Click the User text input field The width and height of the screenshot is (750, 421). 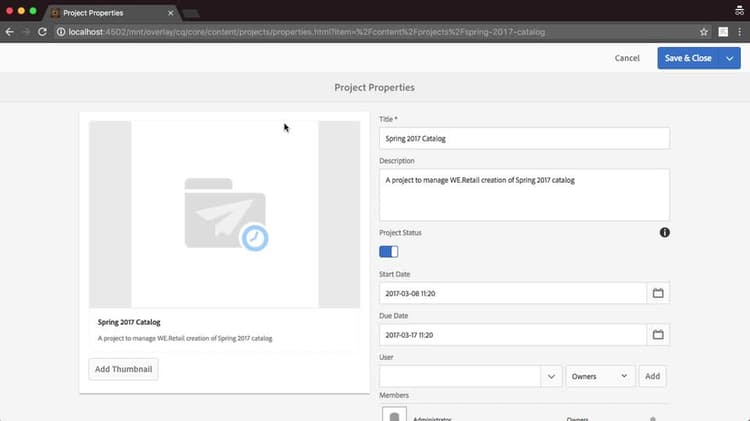tap(460, 377)
